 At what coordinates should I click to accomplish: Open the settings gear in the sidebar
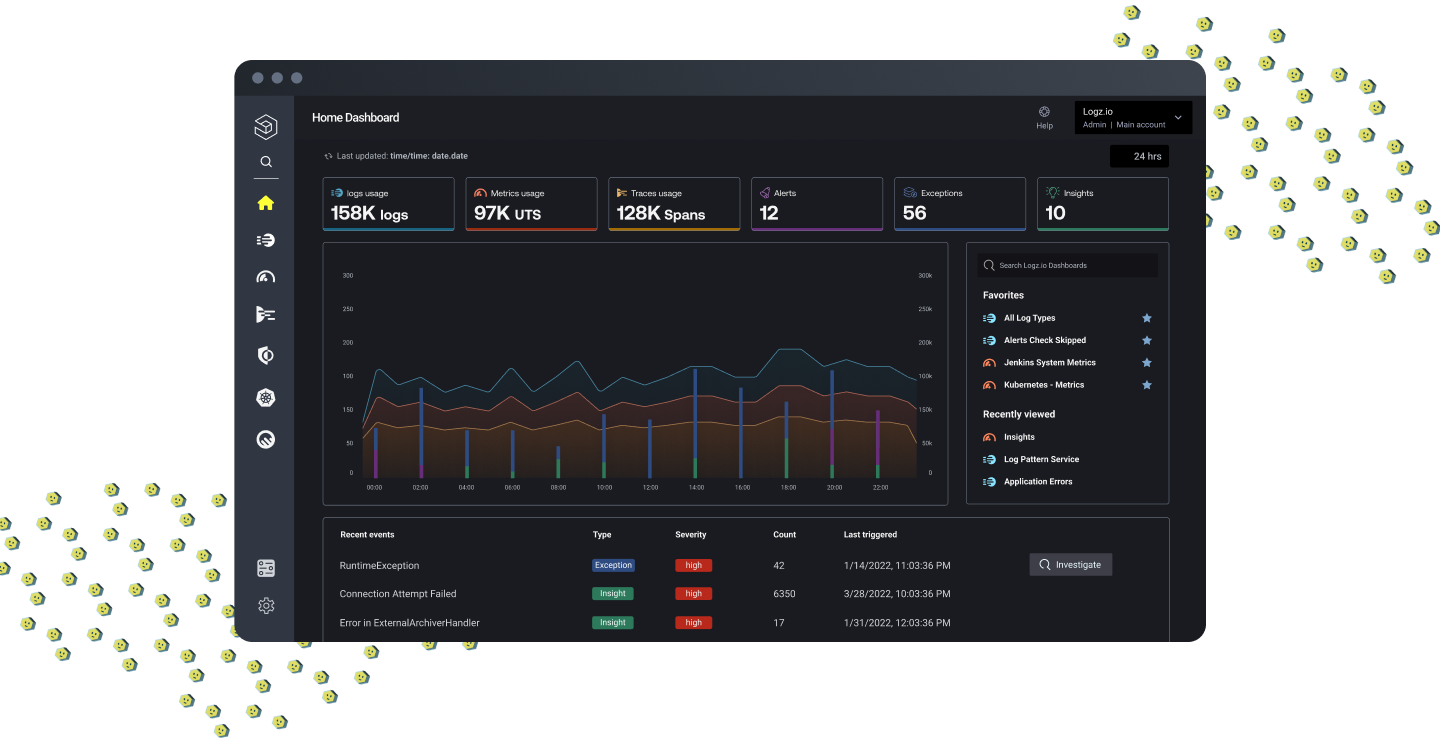click(265, 605)
